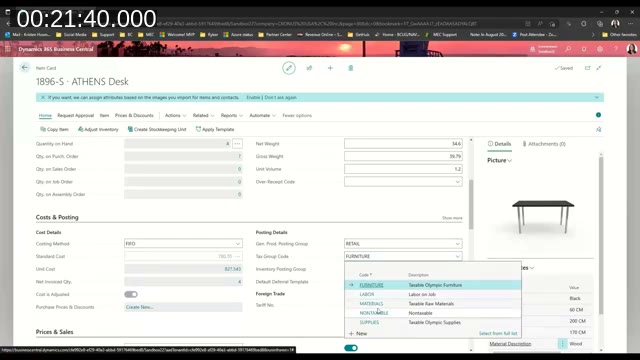This screenshot has height=360, width=640.
Task: Click the delete trash can icon
Action: 351,68
